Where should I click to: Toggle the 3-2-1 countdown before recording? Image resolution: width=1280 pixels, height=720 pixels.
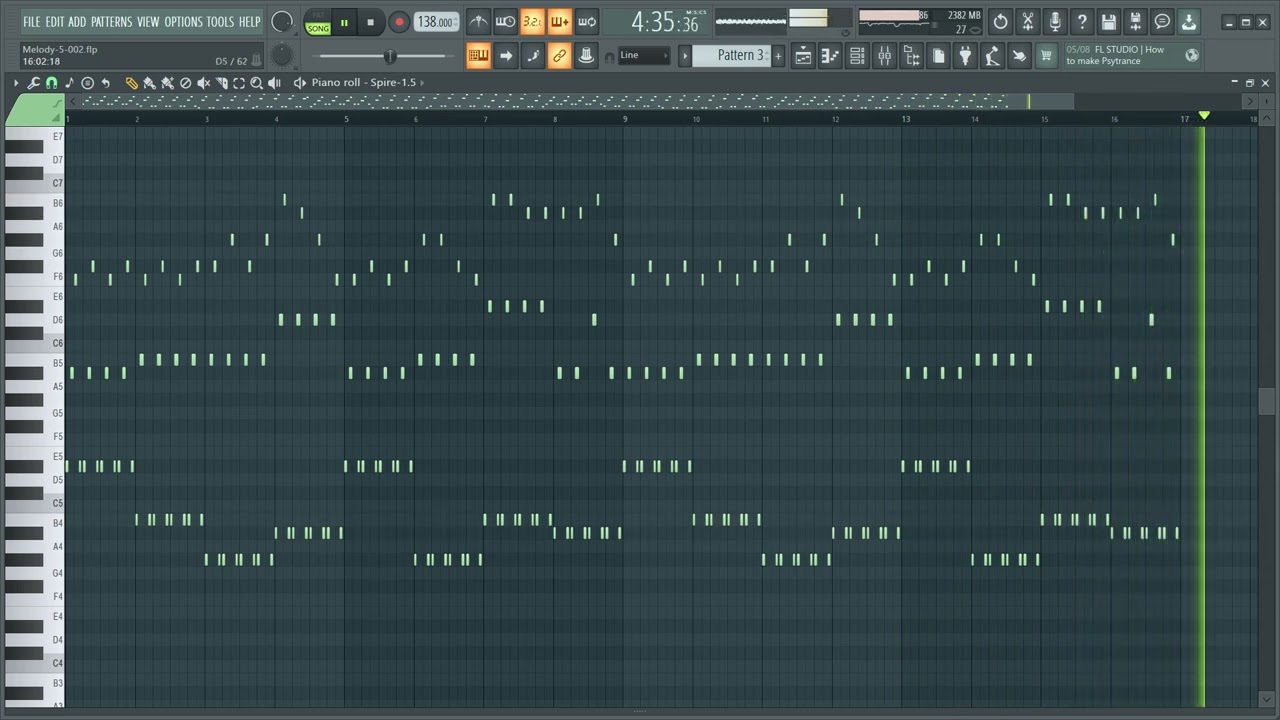[532, 22]
